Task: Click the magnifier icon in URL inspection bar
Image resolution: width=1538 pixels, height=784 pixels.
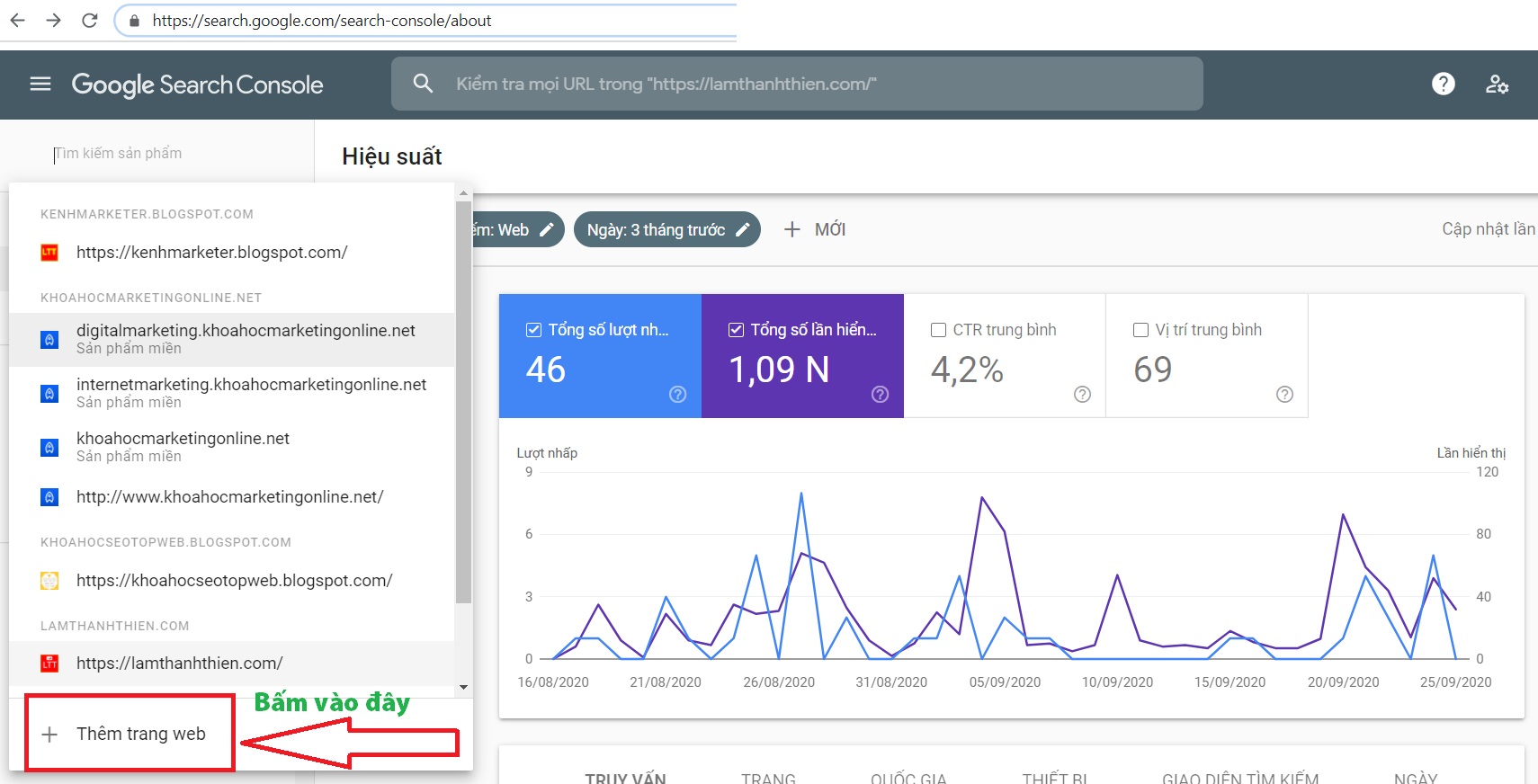Action: [423, 84]
